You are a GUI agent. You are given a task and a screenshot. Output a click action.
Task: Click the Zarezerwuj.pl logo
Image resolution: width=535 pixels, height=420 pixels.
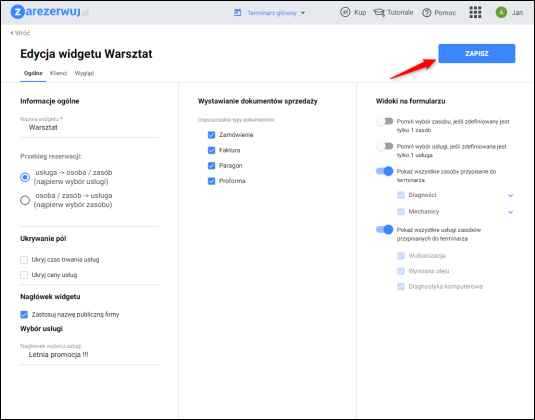[50, 12]
